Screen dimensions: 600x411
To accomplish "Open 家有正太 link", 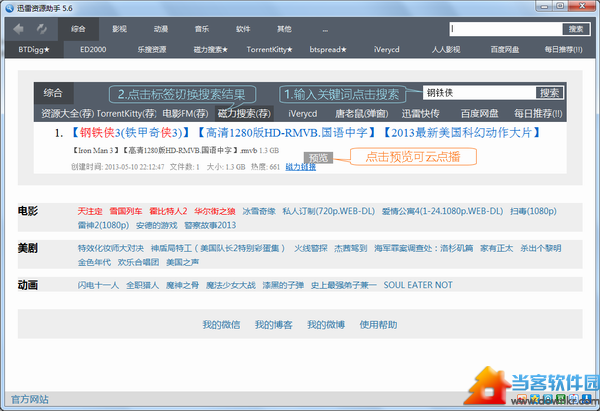I will click(497, 248).
